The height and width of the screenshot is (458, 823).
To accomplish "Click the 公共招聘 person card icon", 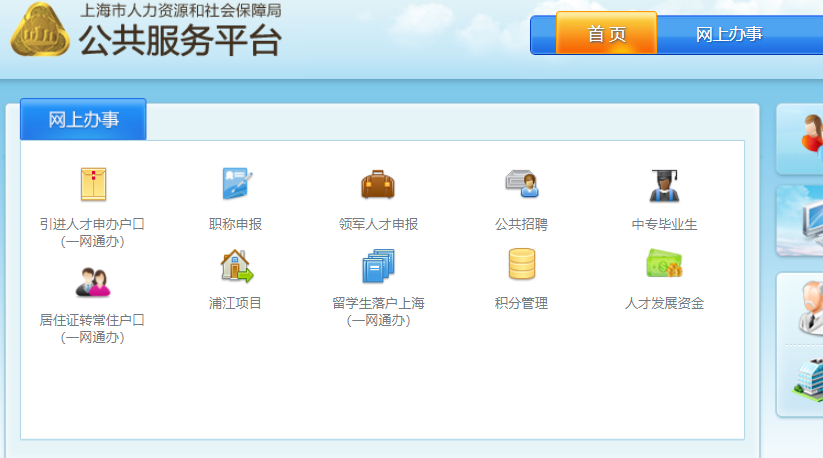I will 522,183.
